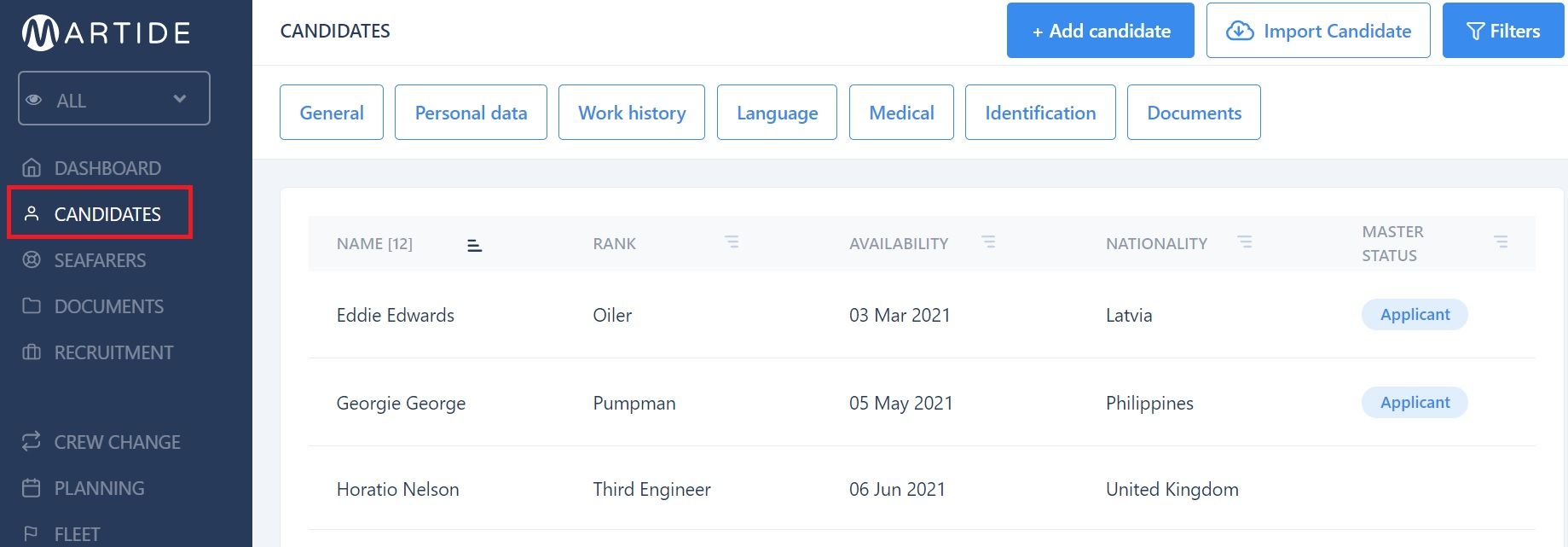Sort by Name column sort icon
Viewport: 1568px width, 547px height.
click(475, 245)
